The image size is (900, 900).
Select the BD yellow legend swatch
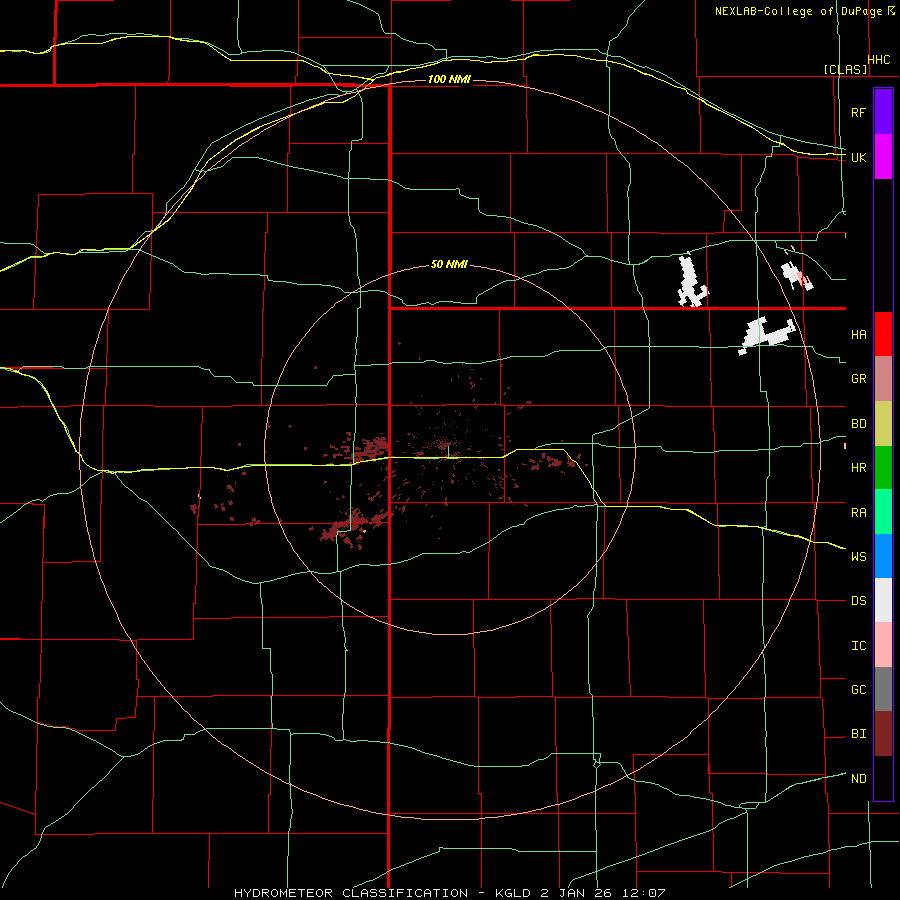(x=883, y=424)
